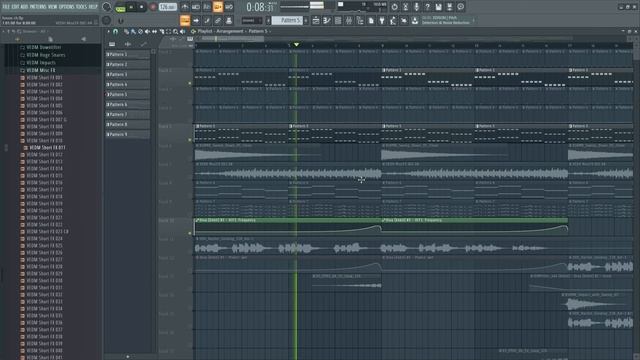Click the hourglass-shaped icon in top toolbar
This screenshot has height=360, width=640.
(405, 7)
